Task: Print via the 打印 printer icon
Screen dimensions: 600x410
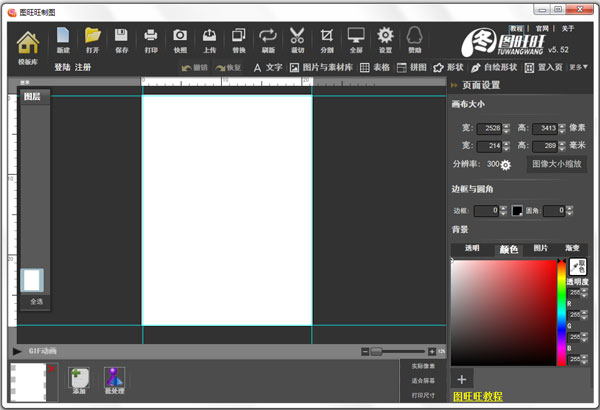Action: click(x=151, y=40)
